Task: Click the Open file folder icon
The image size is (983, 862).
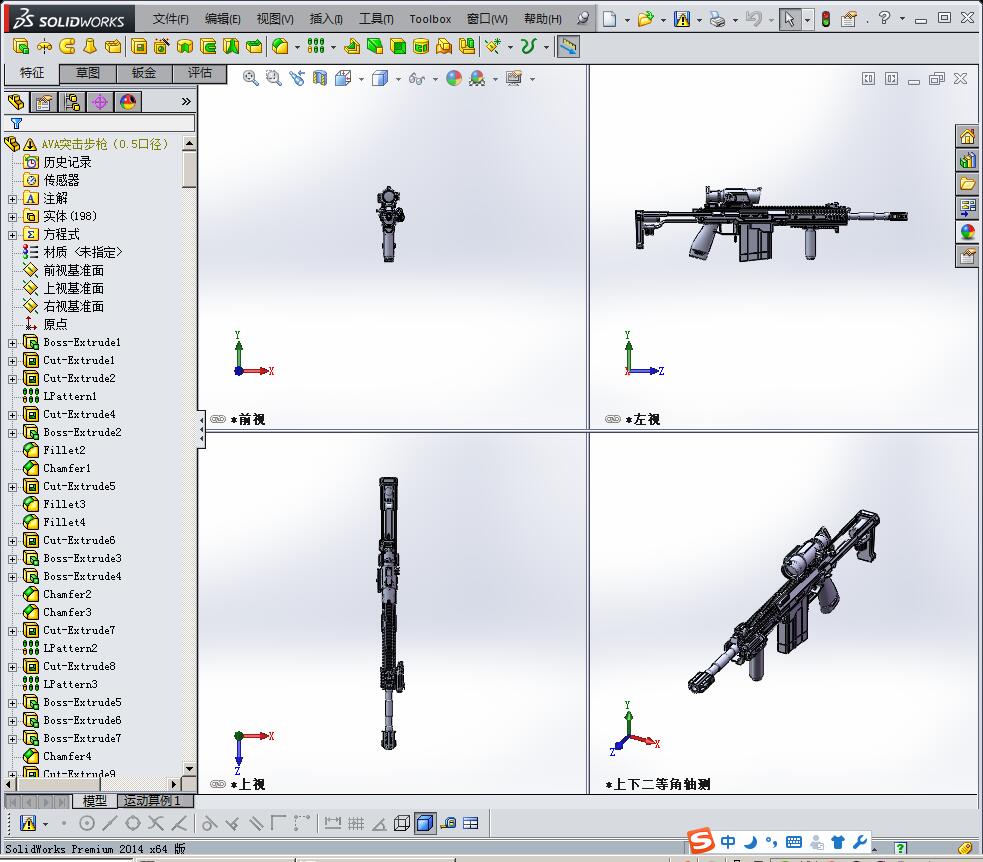Action: [x=645, y=19]
